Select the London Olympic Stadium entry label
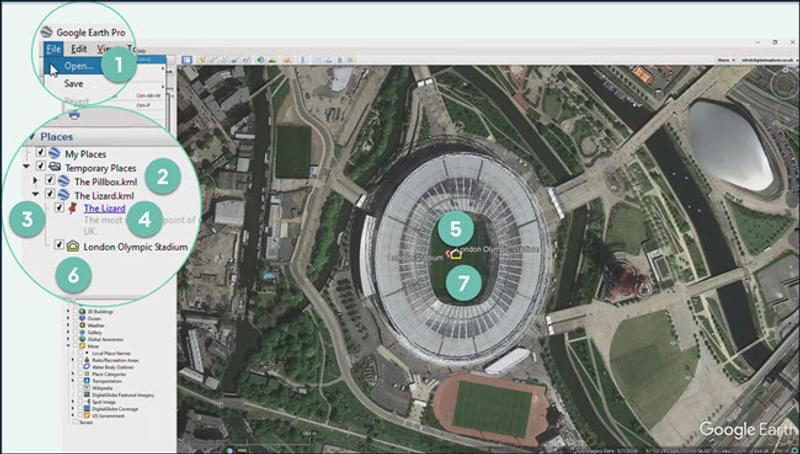 135,246
